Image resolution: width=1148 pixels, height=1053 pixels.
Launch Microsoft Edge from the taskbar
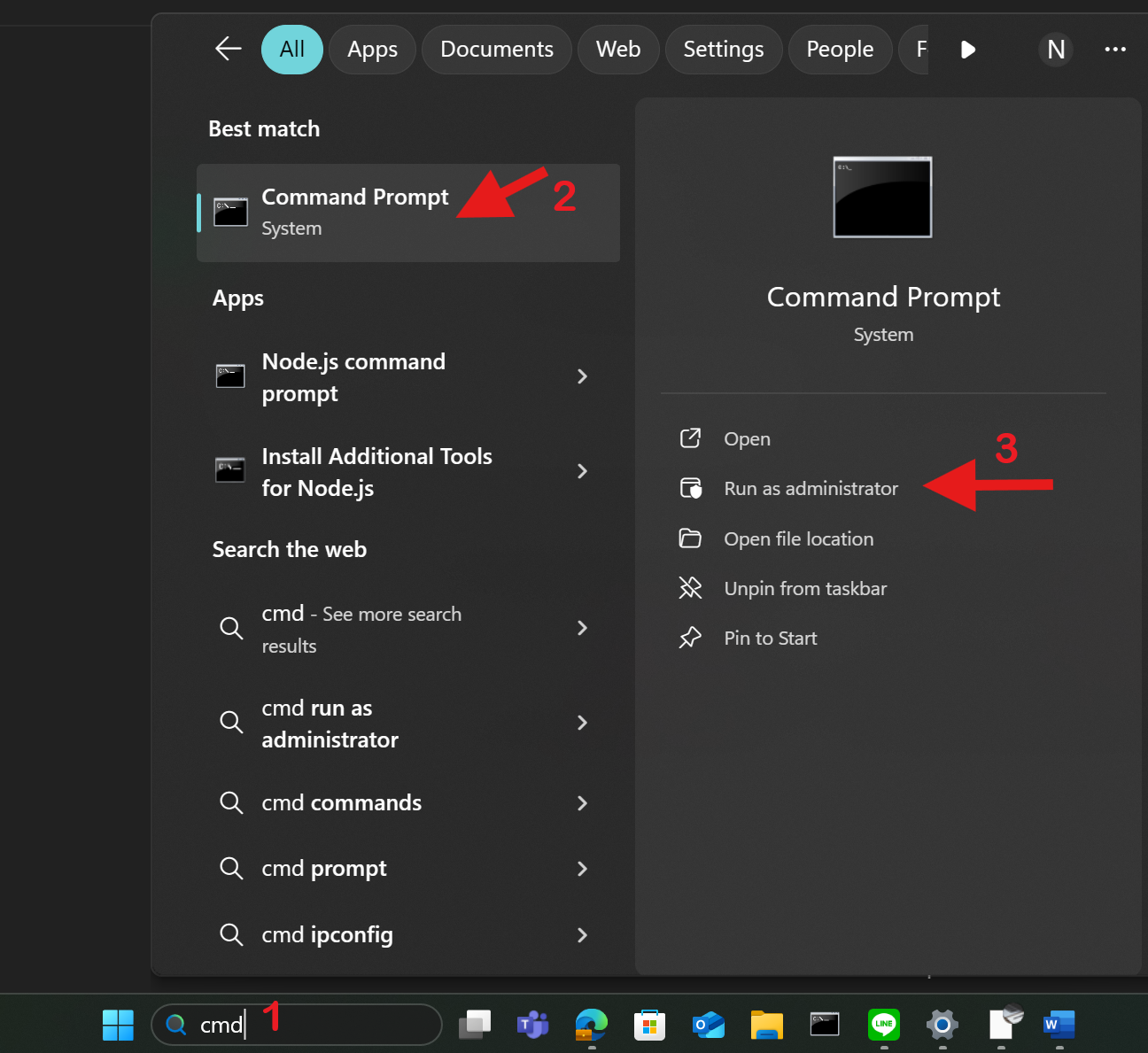point(591,1025)
